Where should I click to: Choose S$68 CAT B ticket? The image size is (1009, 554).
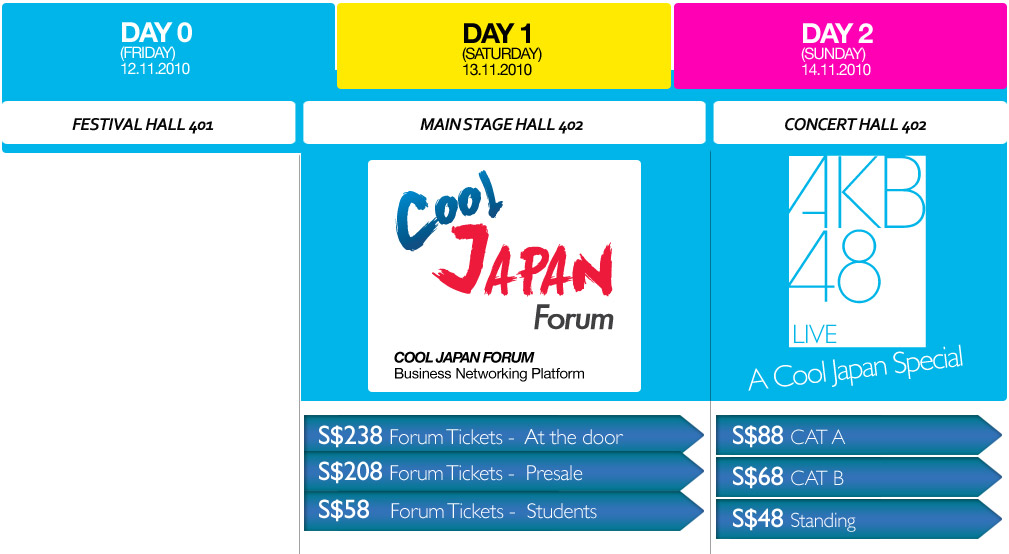pos(859,477)
